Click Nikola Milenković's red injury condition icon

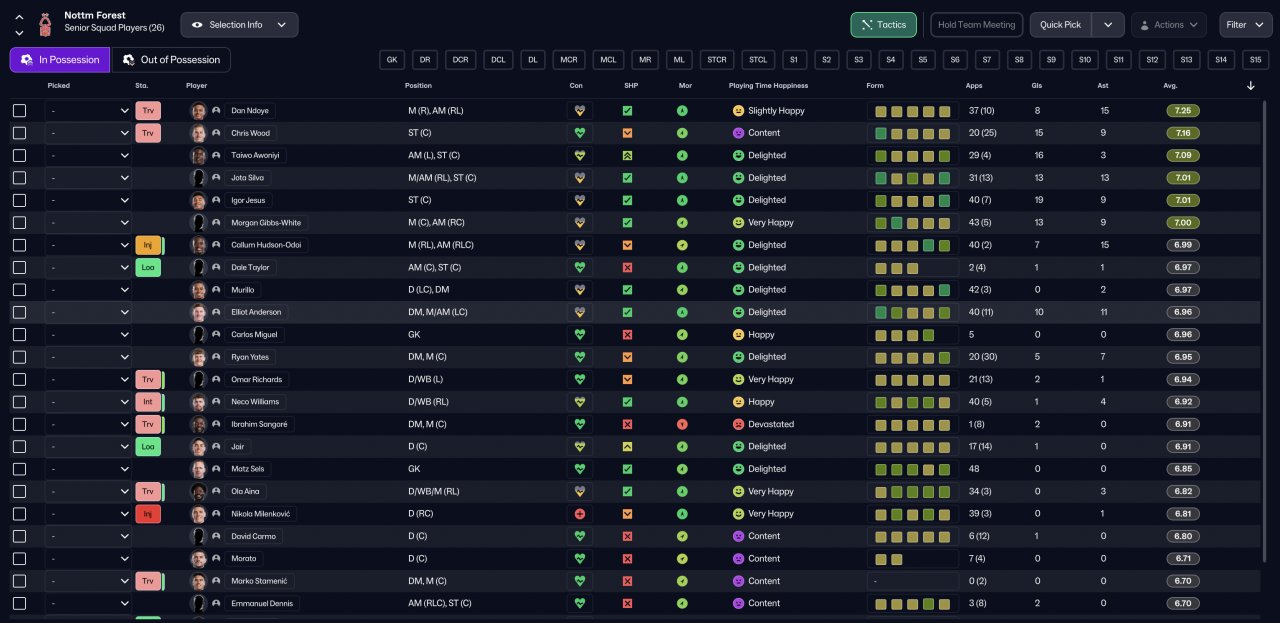pyautogui.click(x=579, y=514)
